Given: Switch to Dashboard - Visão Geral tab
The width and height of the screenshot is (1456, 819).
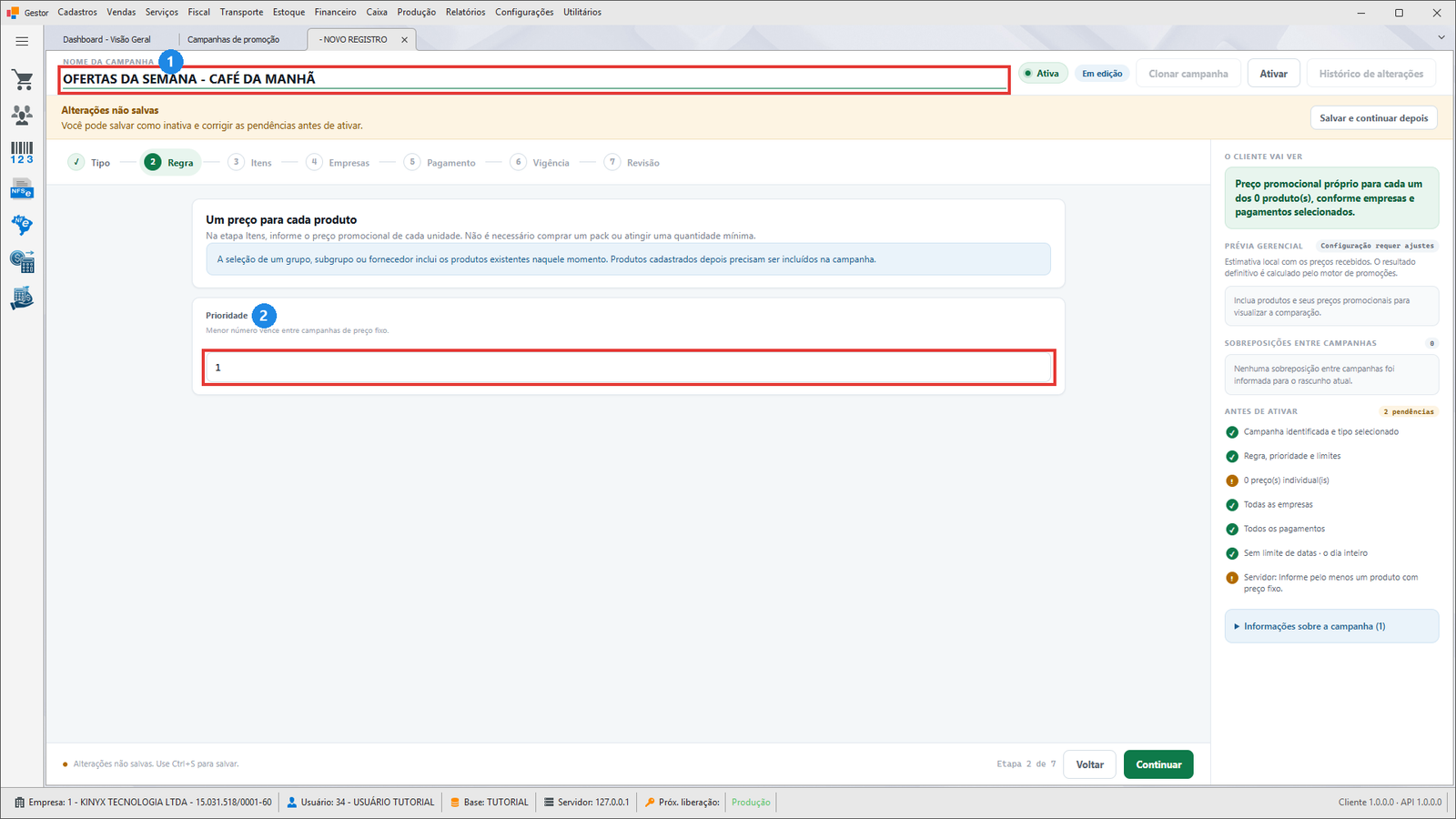Looking at the screenshot, I should pos(107,39).
